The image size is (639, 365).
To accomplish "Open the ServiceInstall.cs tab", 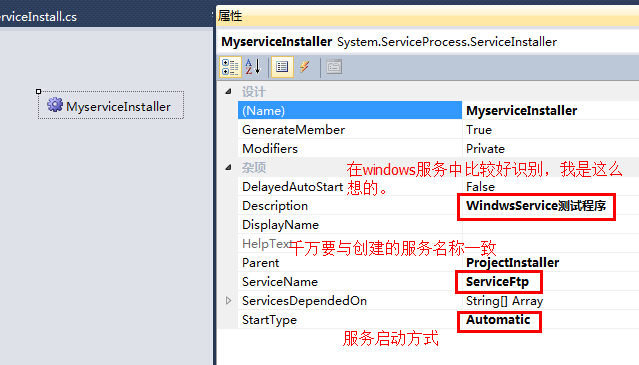I will (38, 17).
